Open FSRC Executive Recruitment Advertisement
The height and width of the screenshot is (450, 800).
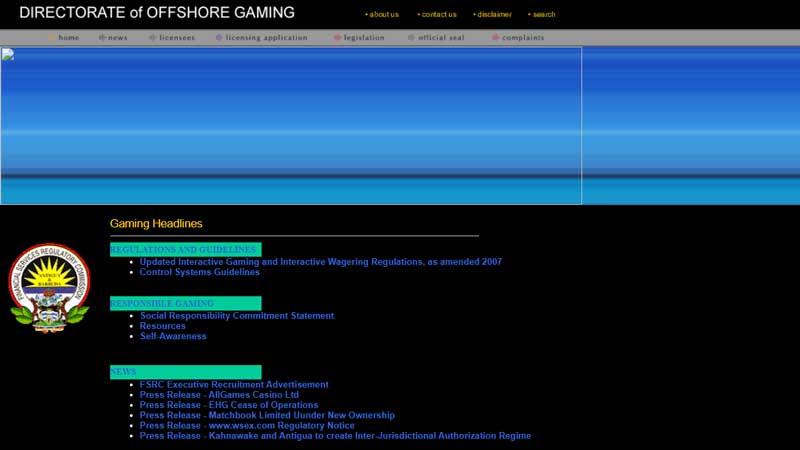[x=234, y=385]
